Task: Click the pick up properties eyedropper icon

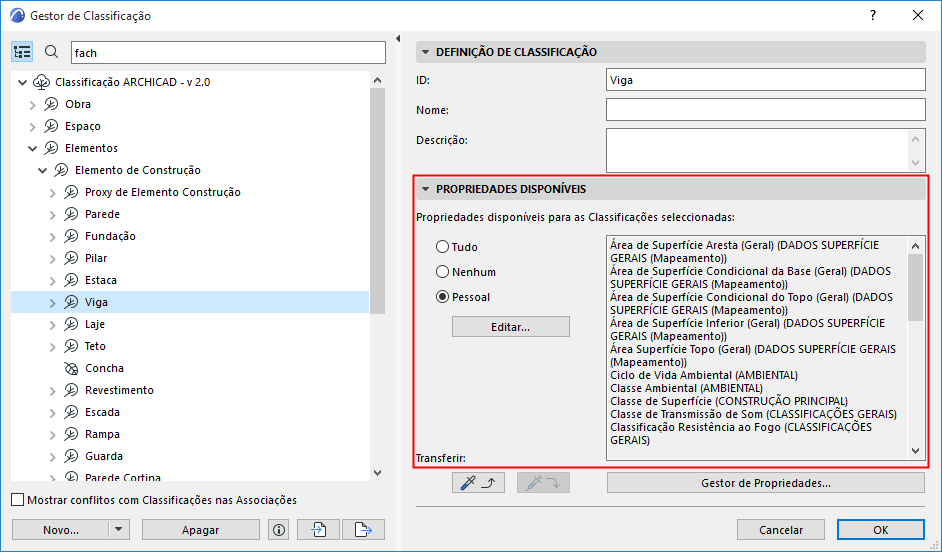Action: [x=478, y=483]
